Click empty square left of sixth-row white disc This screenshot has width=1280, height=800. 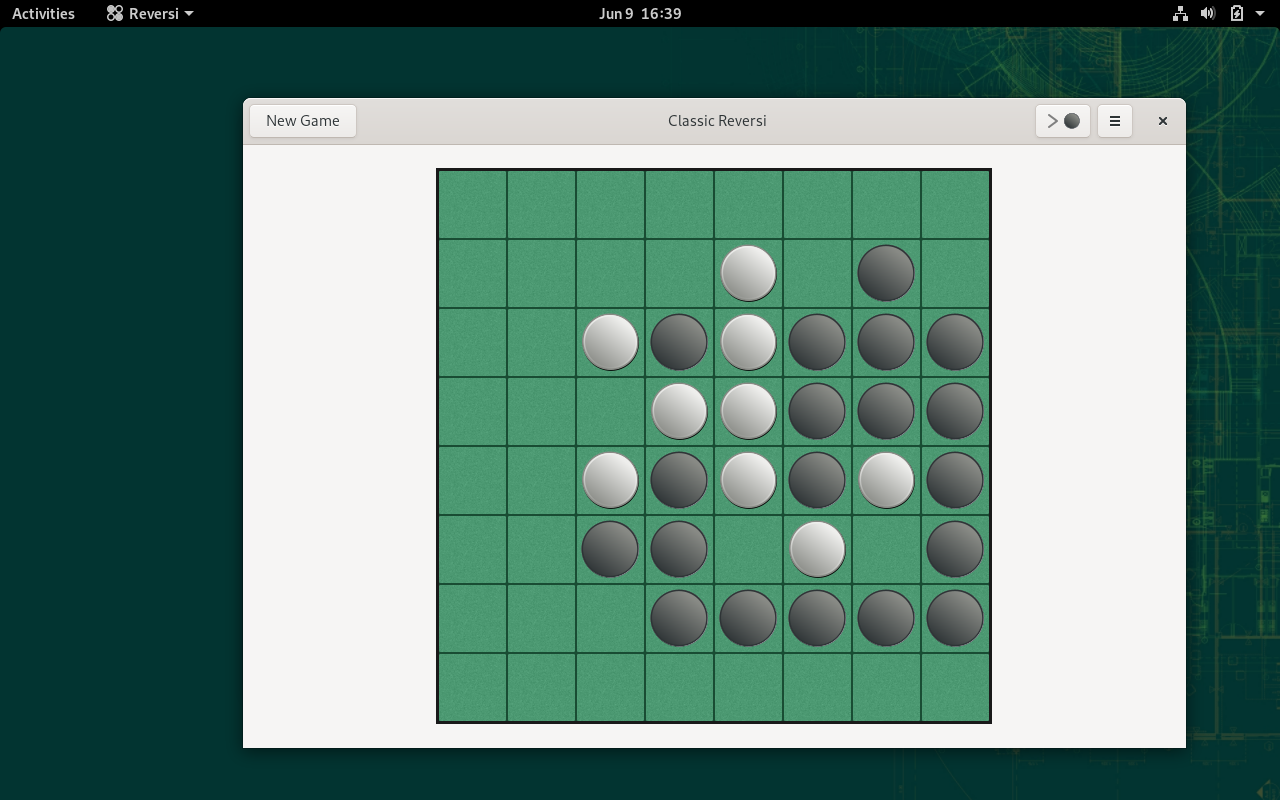click(x=748, y=549)
